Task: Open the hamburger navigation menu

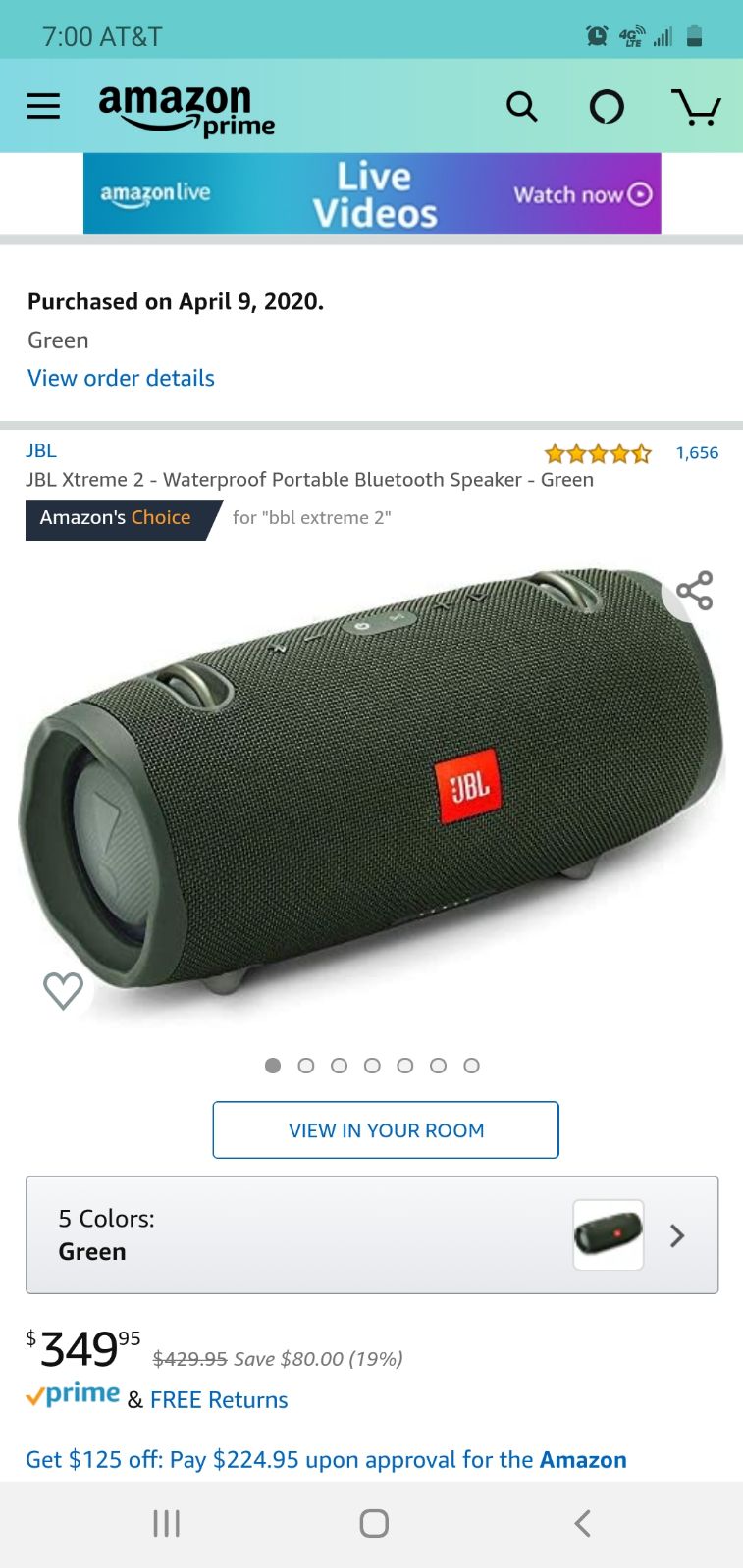Action: (43, 106)
